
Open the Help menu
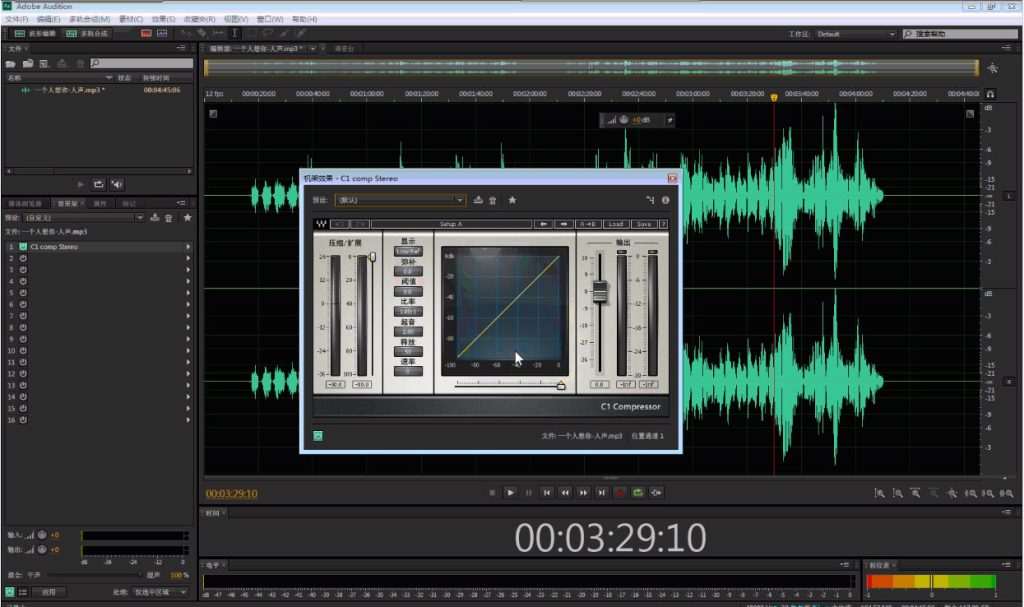click(x=304, y=19)
